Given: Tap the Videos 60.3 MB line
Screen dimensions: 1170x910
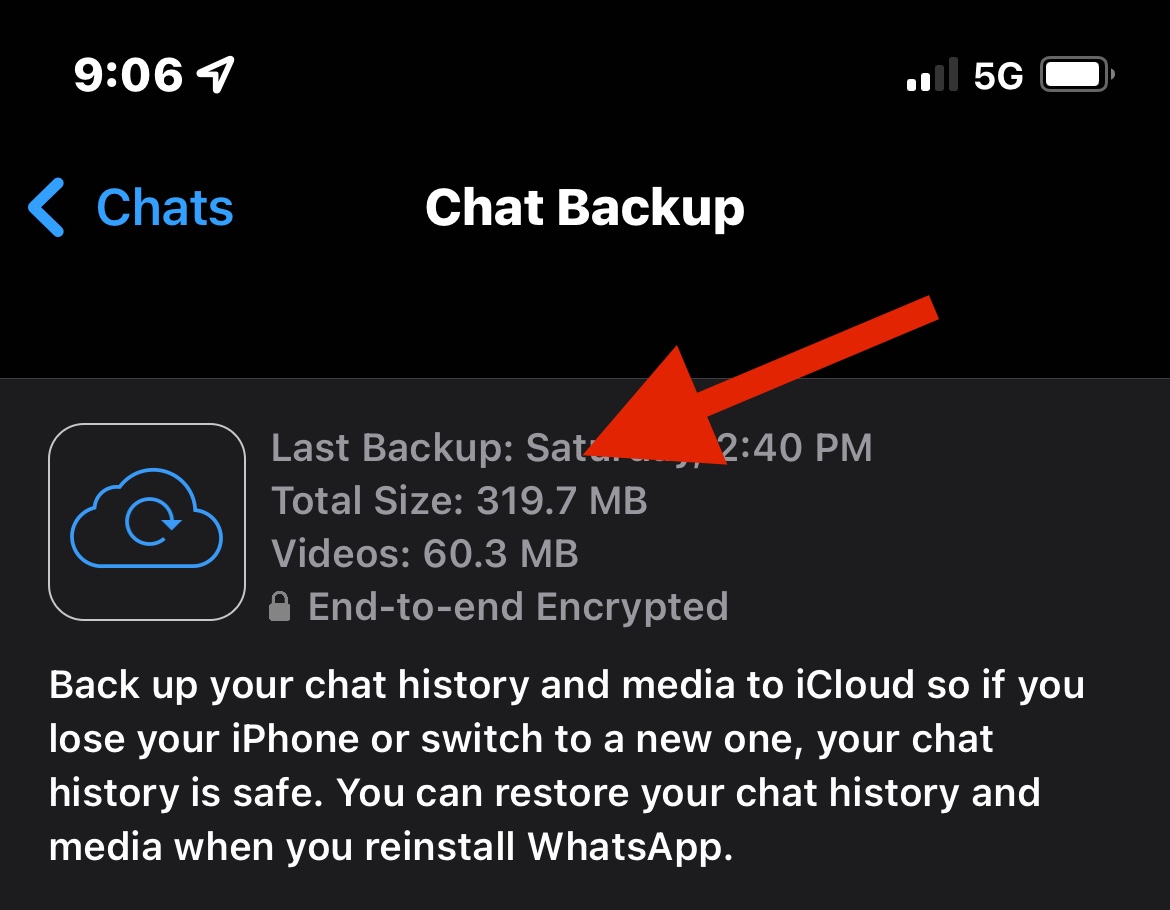Looking at the screenshot, I should coord(425,553).
